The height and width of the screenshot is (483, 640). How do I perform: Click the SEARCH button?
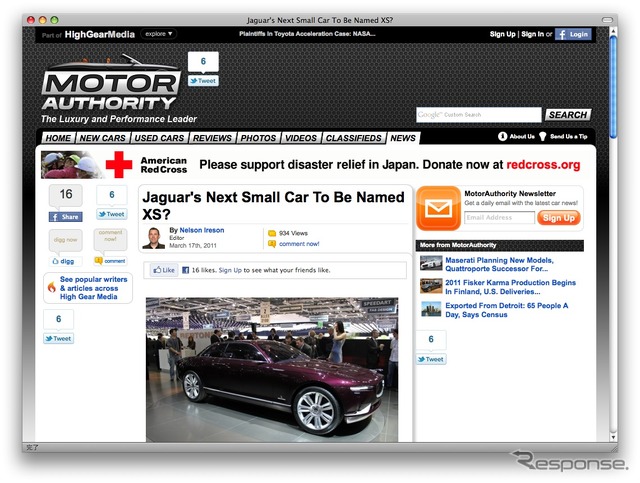[x=568, y=115]
